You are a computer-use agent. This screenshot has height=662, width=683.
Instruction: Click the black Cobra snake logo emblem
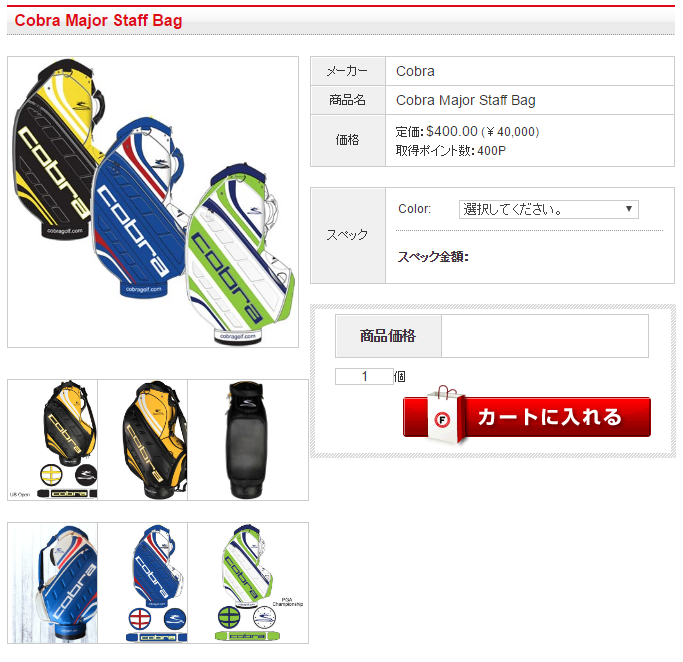pyautogui.click(x=86, y=475)
